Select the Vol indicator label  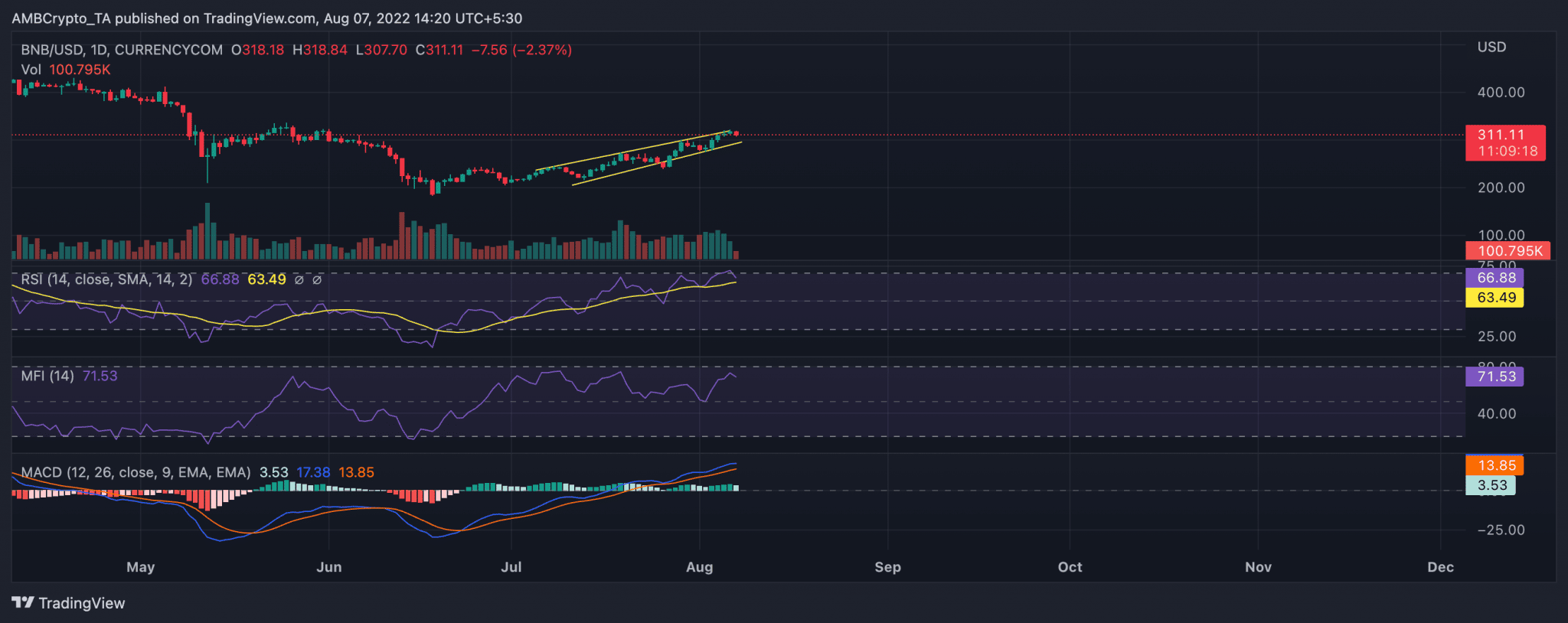[x=31, y=70]
